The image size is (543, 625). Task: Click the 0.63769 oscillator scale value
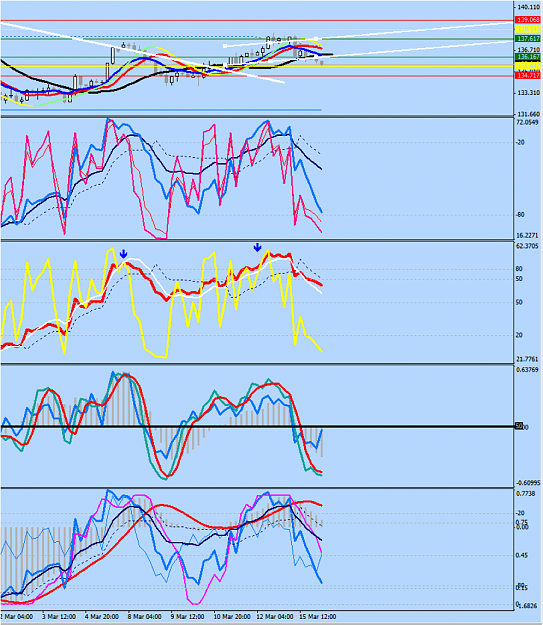[x=527, y=370]
